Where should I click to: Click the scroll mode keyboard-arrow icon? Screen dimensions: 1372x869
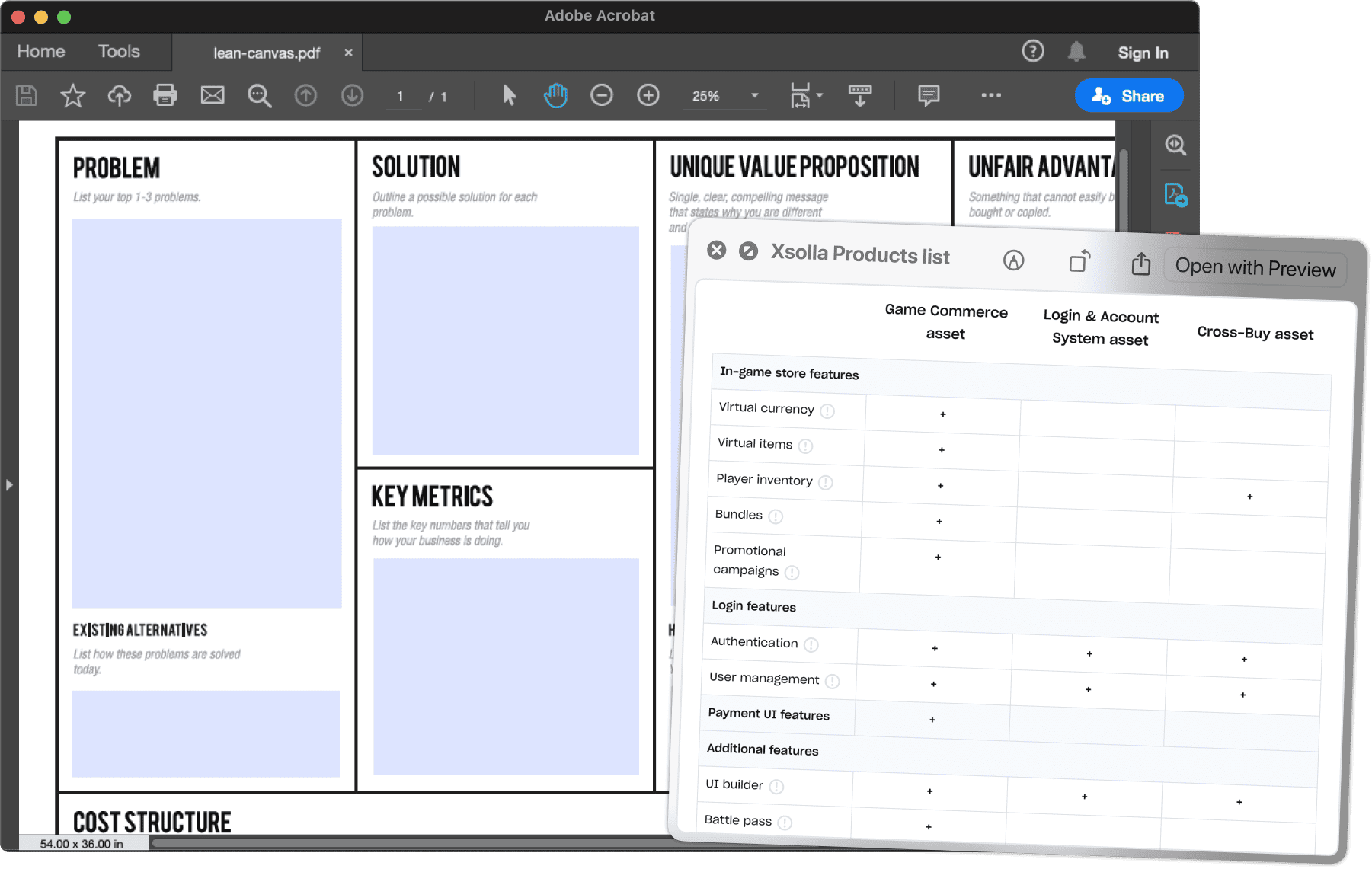coord(860,96)
